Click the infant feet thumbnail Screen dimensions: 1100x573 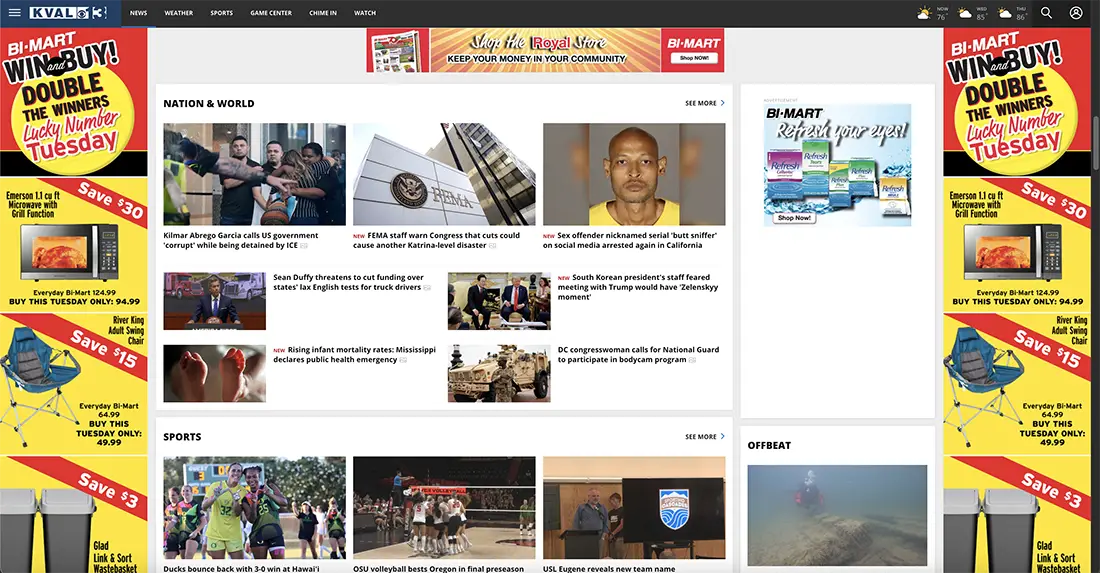(x=215, y=373)
